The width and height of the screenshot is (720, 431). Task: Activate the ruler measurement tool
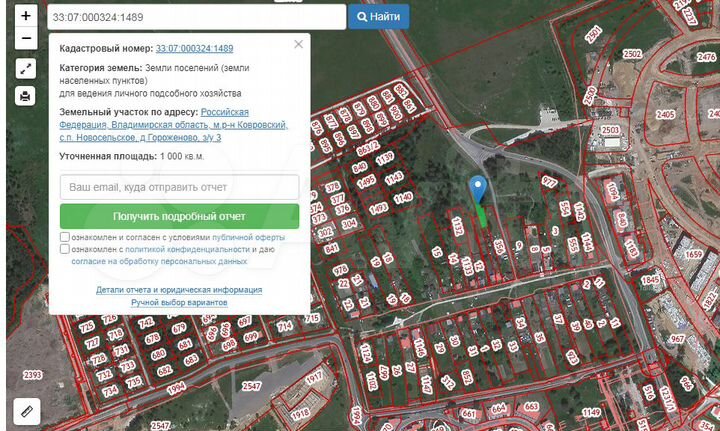point(26,409)
